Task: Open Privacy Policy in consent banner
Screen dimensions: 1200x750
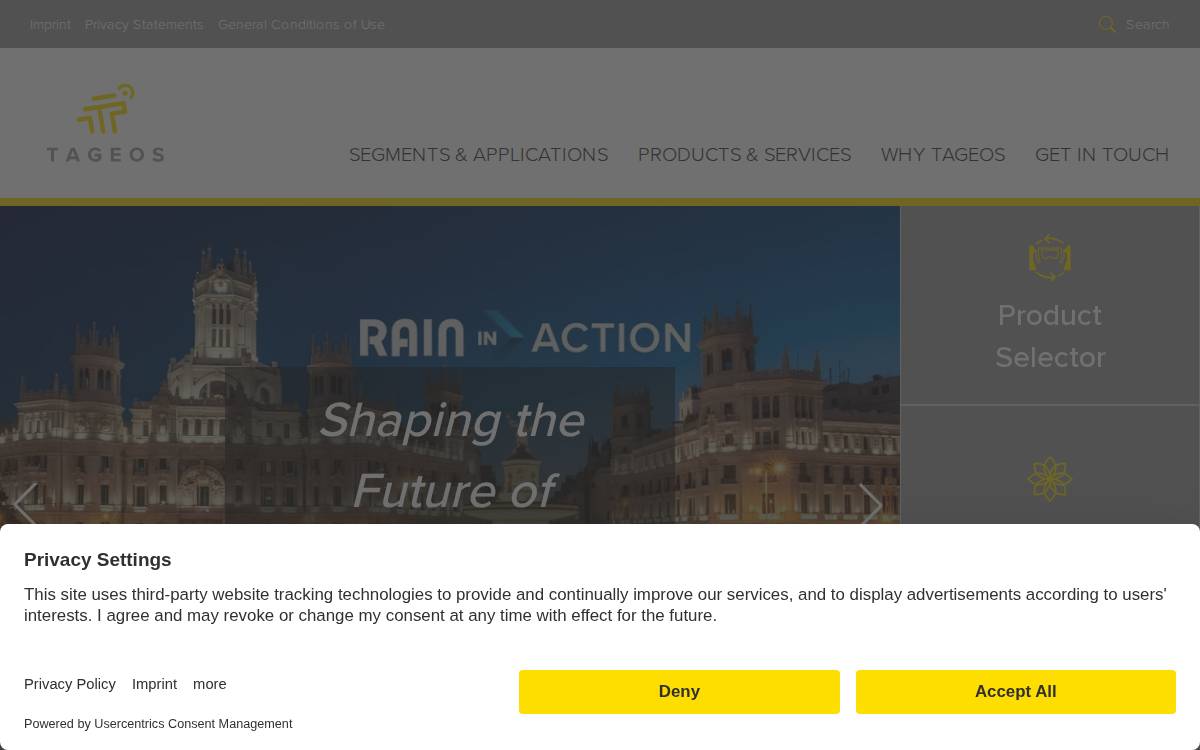Action: (x=70, y=684)
